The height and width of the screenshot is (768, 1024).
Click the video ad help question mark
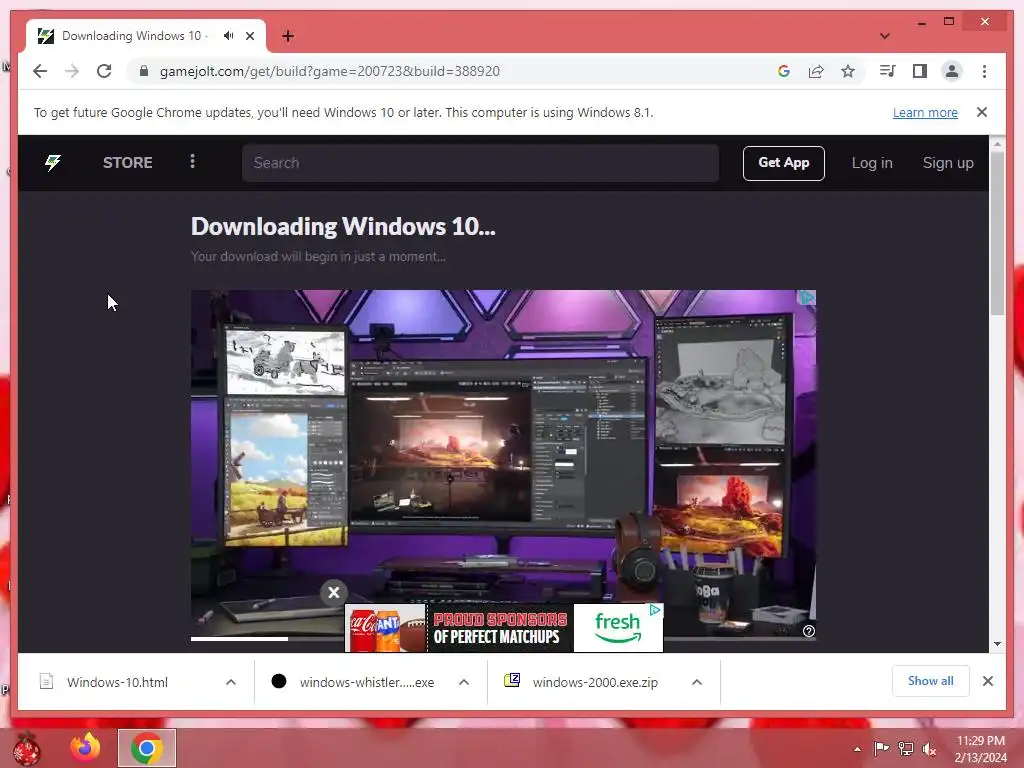(x=808, y=631)
